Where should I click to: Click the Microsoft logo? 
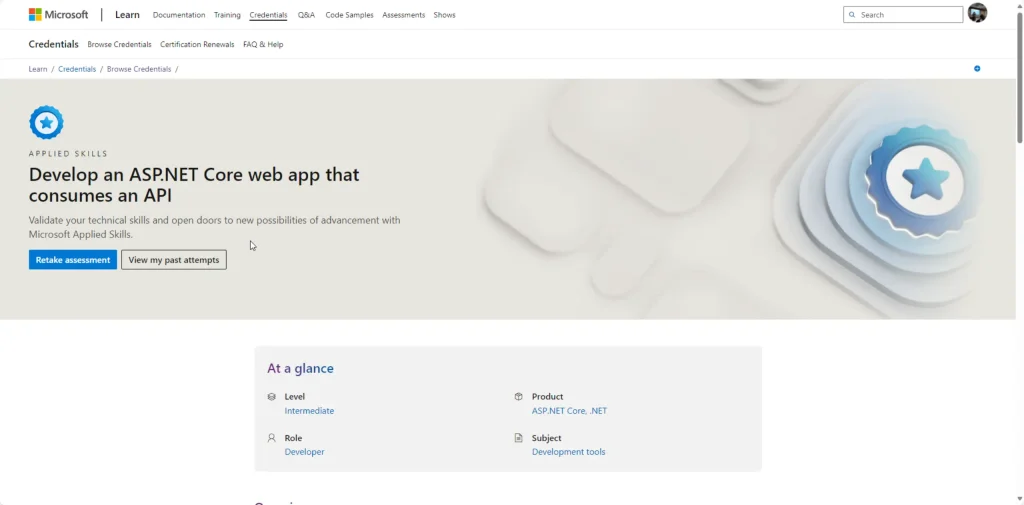tap(58, 14)
